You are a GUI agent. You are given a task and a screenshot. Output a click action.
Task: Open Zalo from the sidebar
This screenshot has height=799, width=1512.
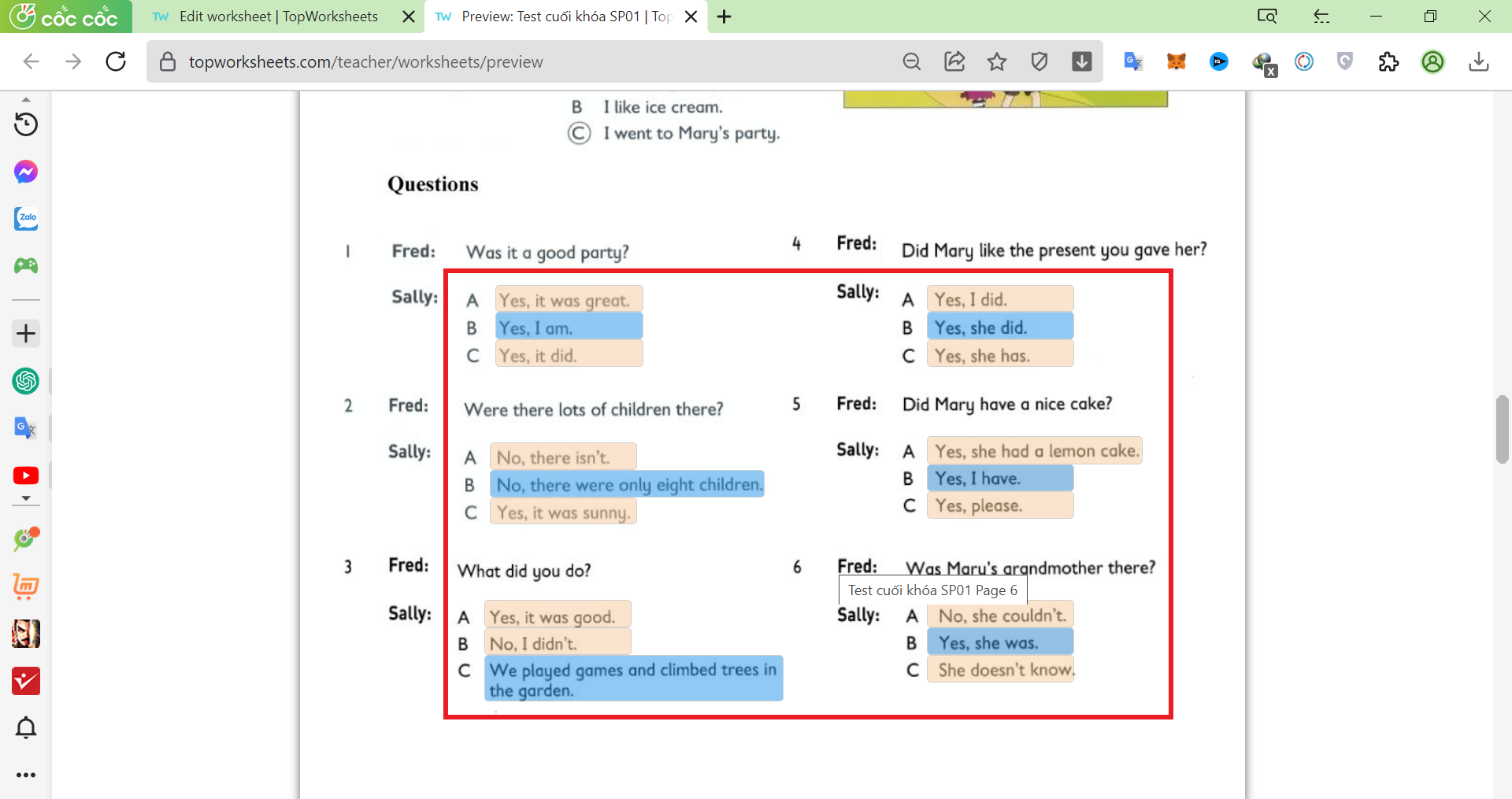pos(26,218)
